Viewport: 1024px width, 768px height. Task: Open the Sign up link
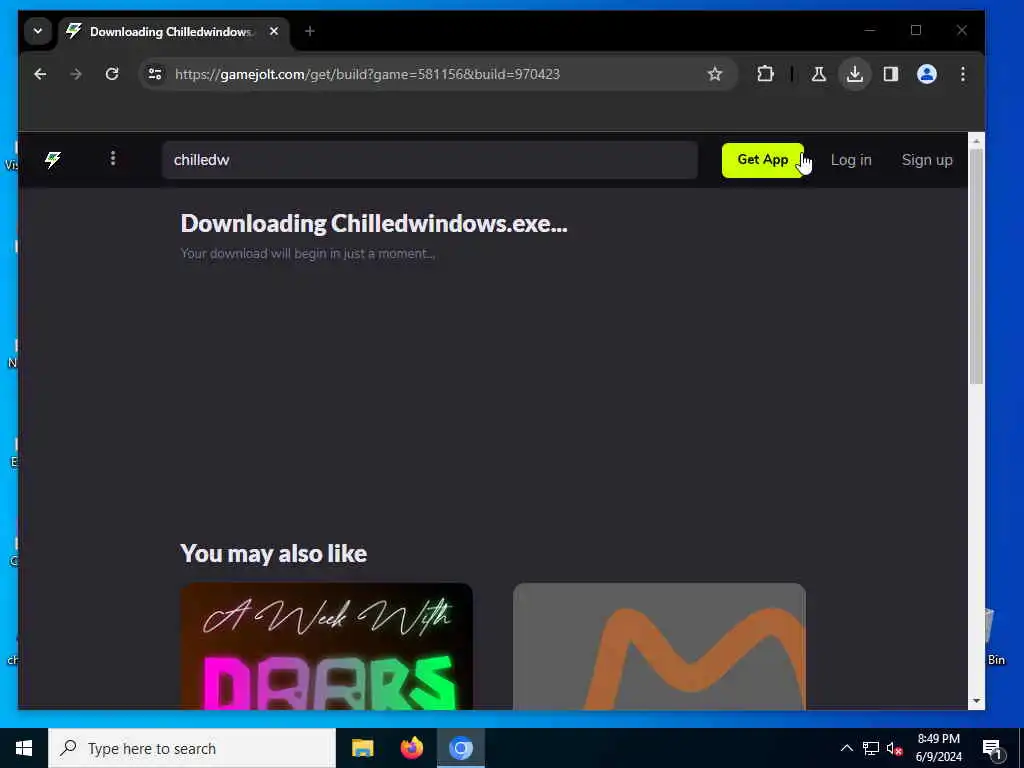click(927, 160)
